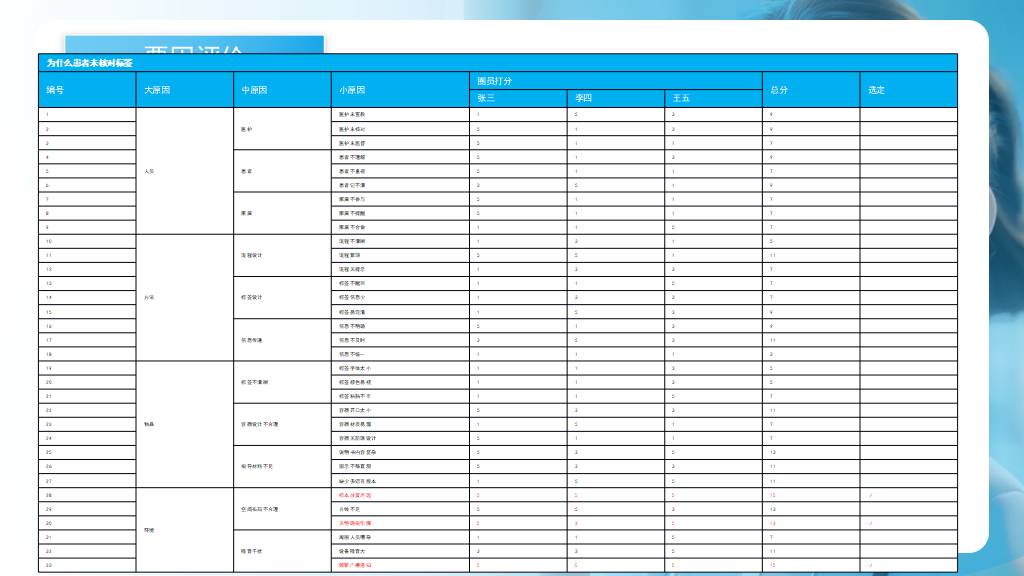Click the 中原因 header cell

(254, 90)
